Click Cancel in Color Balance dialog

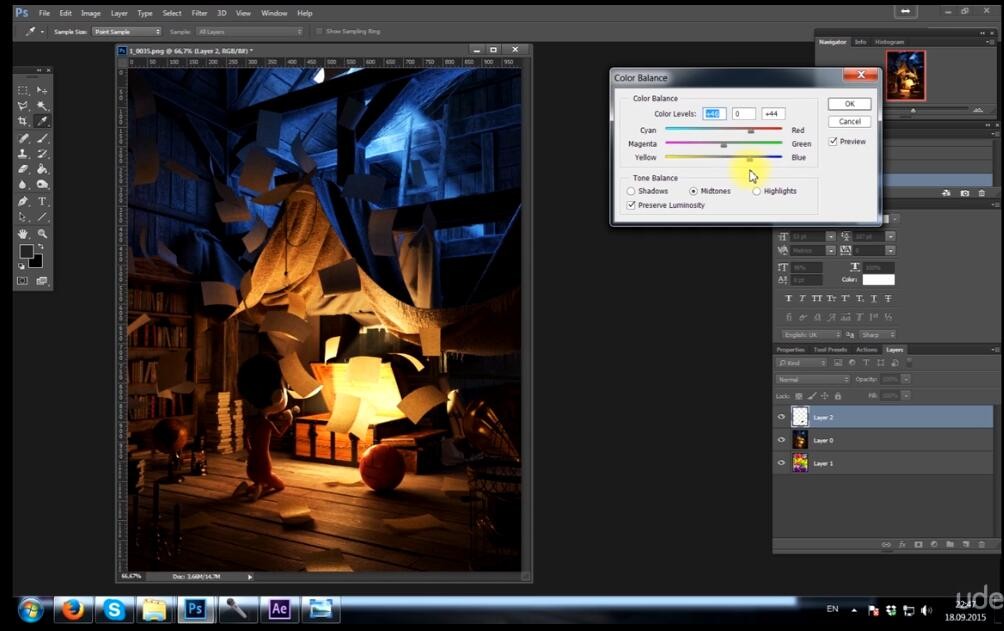(849, 122)
